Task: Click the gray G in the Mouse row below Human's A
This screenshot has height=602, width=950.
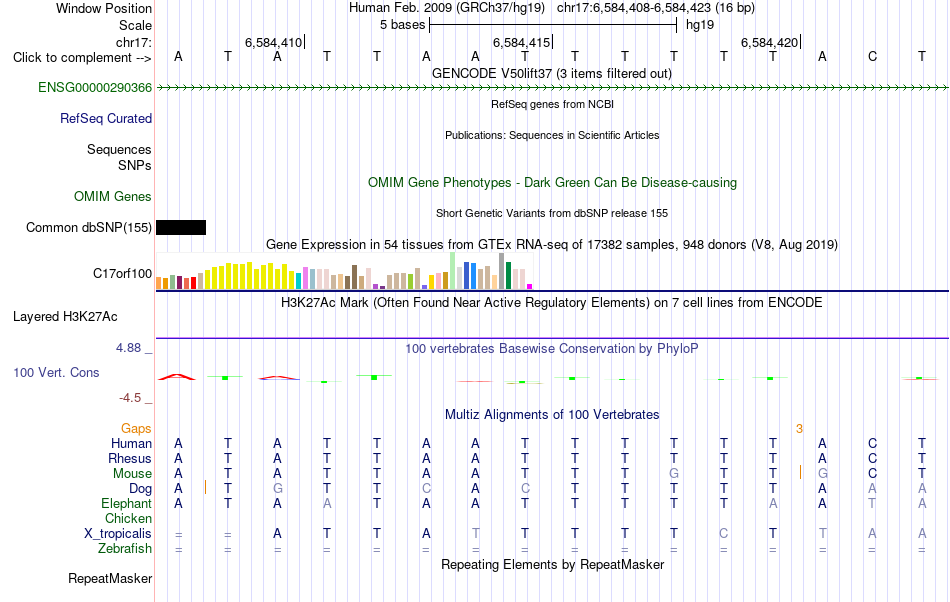Action: pos(823,474)
